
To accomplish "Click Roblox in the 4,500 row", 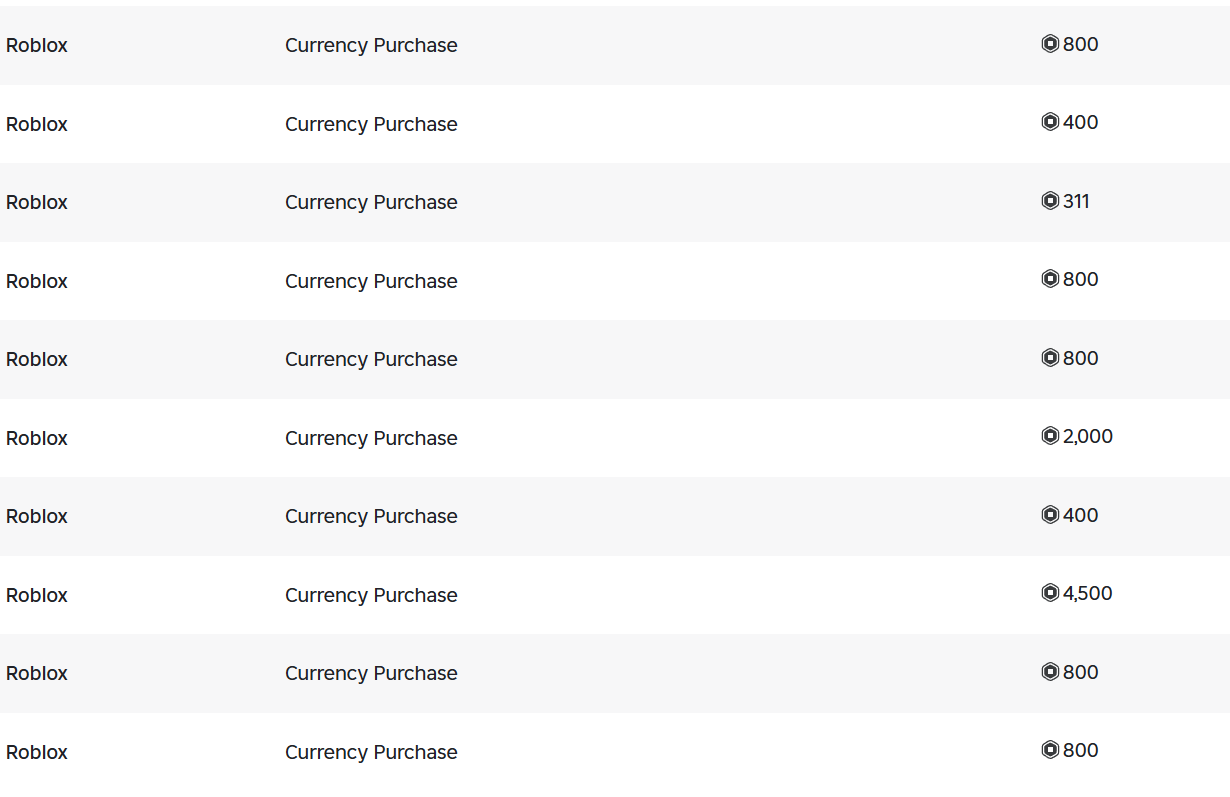I will tap(37, 595).
